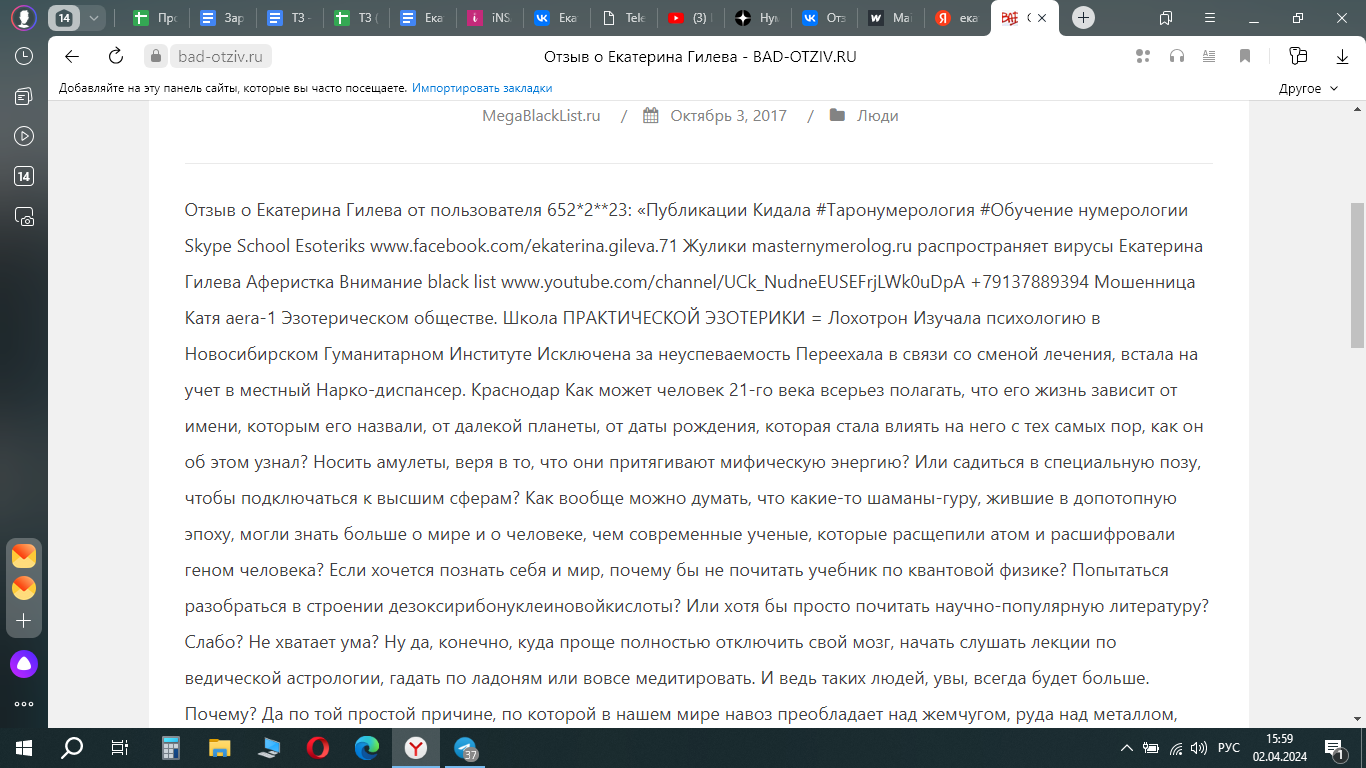Image resolution: width=1366 pixels, height=768 pixels.
Task: Open the sidebar video play icon
Action: [x=24, y=137]
